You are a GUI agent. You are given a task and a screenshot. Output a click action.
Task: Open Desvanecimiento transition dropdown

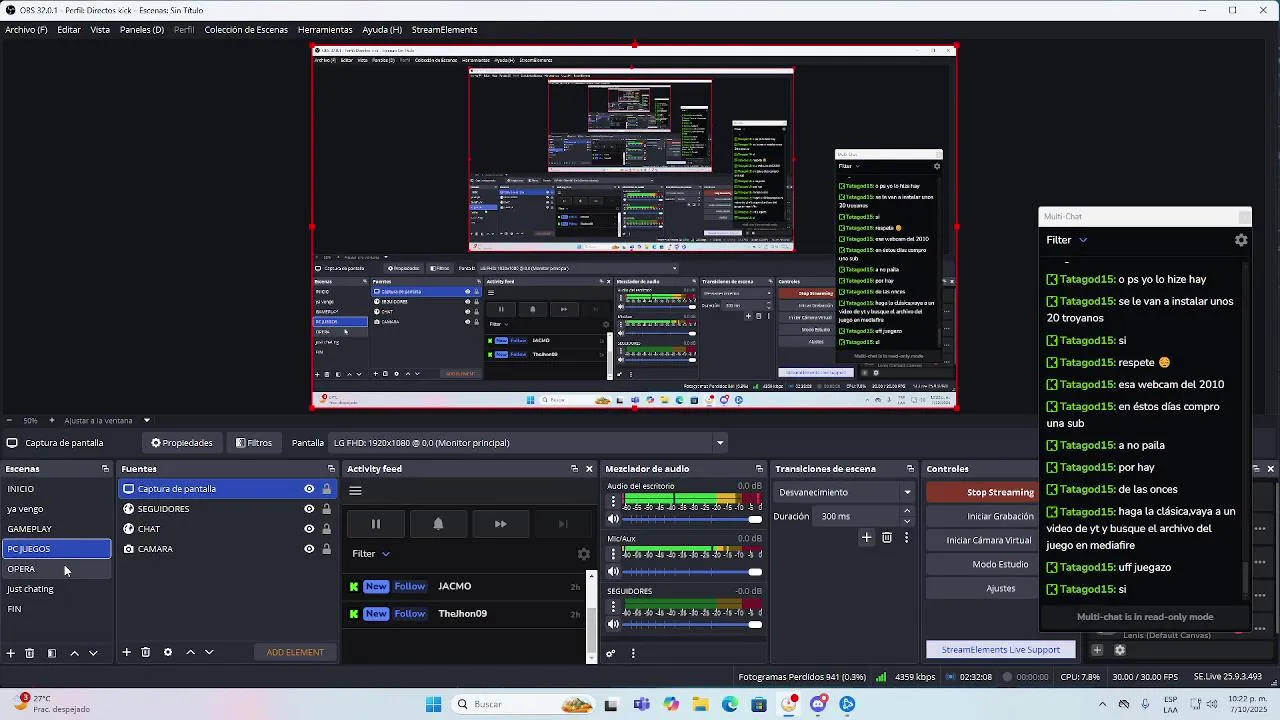pyautogui.click(x=845, y=492)
